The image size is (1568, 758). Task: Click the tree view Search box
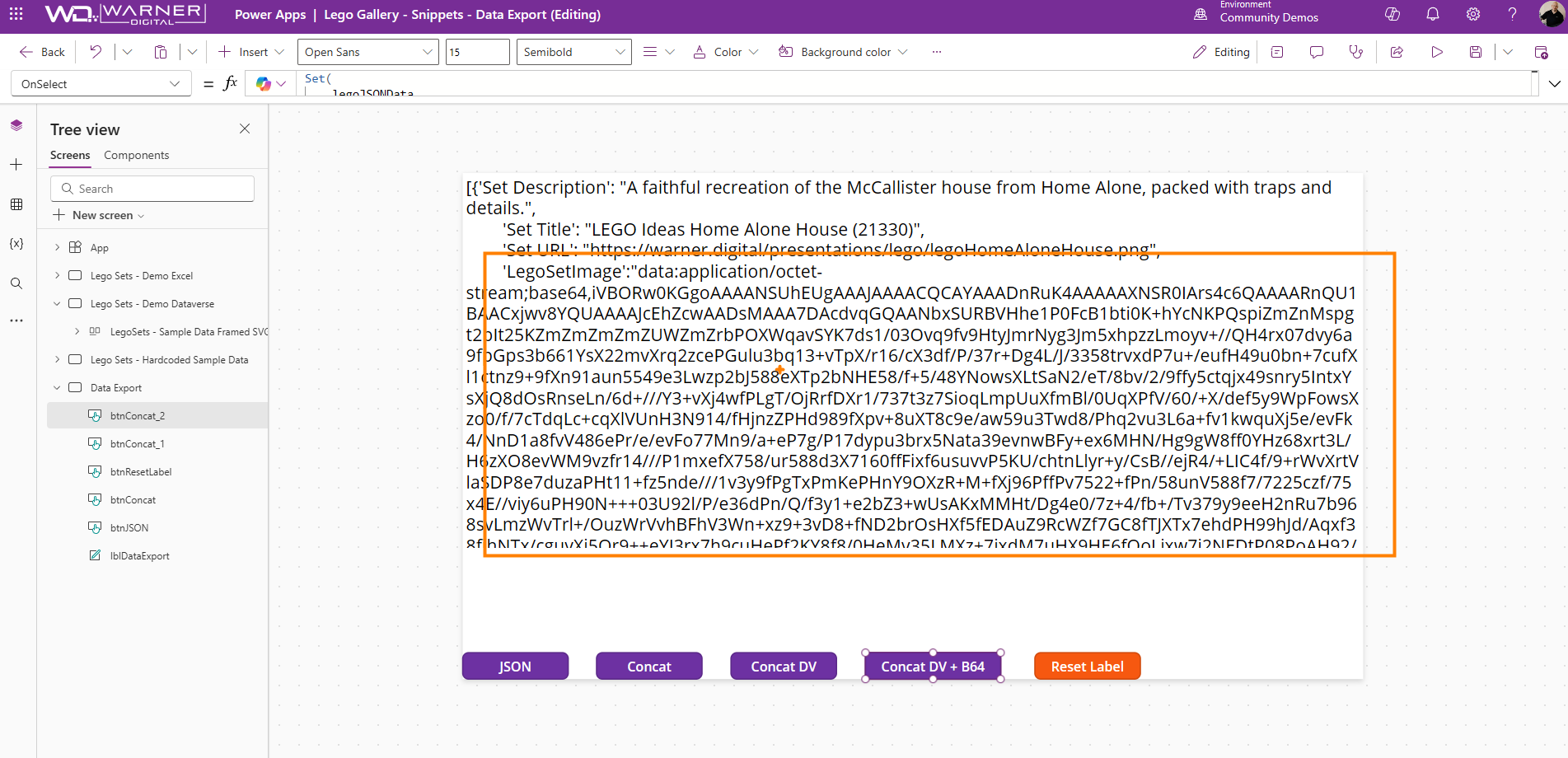point(152,189)
